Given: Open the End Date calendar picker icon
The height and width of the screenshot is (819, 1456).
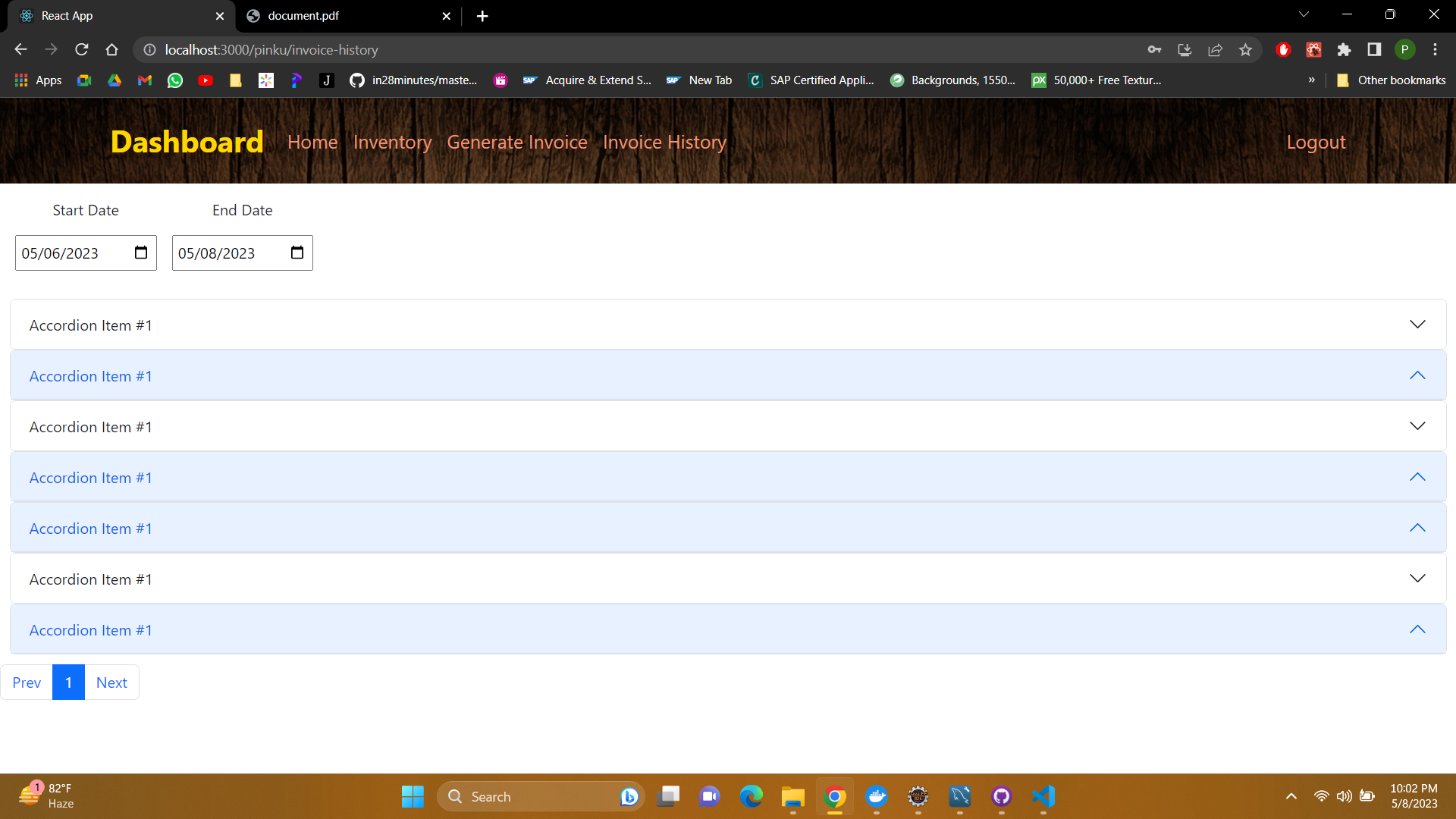Looking at the screenshot, I should tap(297, 253).
